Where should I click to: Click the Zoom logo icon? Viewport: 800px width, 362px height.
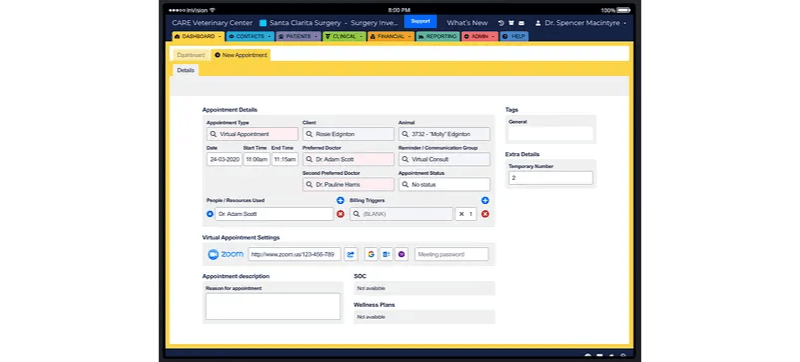[213, 254]
